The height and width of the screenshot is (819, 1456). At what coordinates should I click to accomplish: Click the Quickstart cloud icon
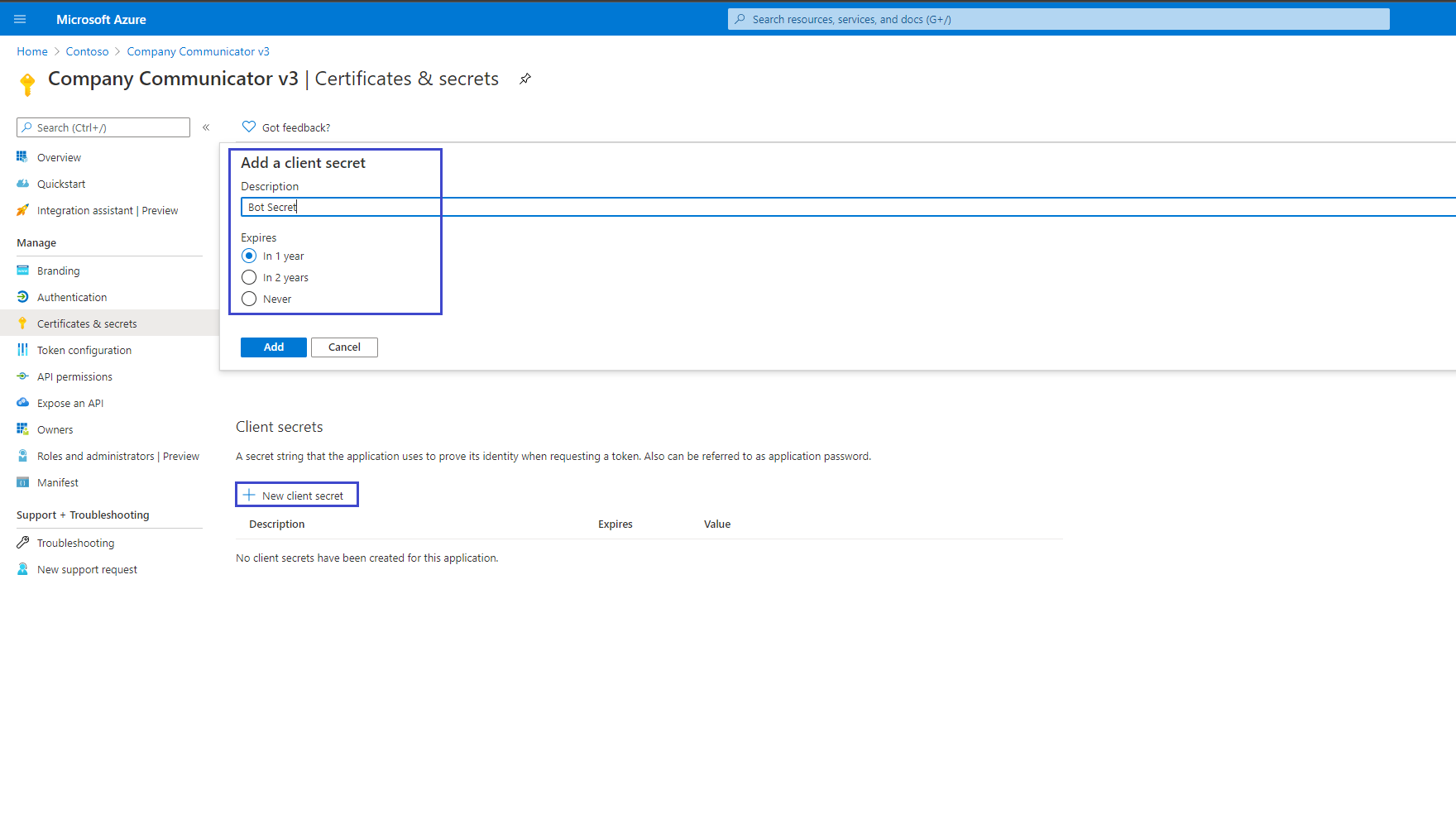(x=22, y=184)
